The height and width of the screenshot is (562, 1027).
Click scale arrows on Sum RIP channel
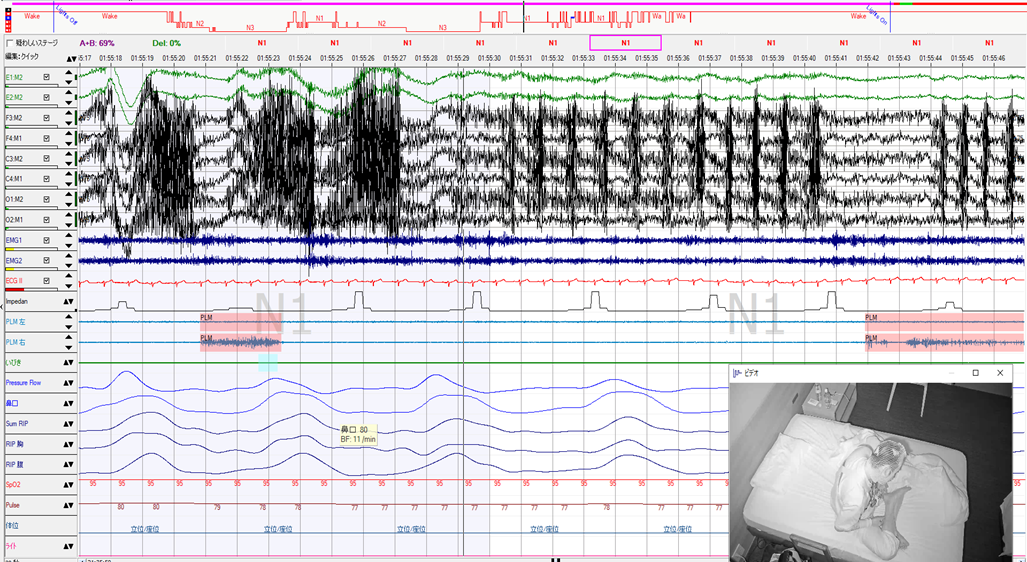69,424
